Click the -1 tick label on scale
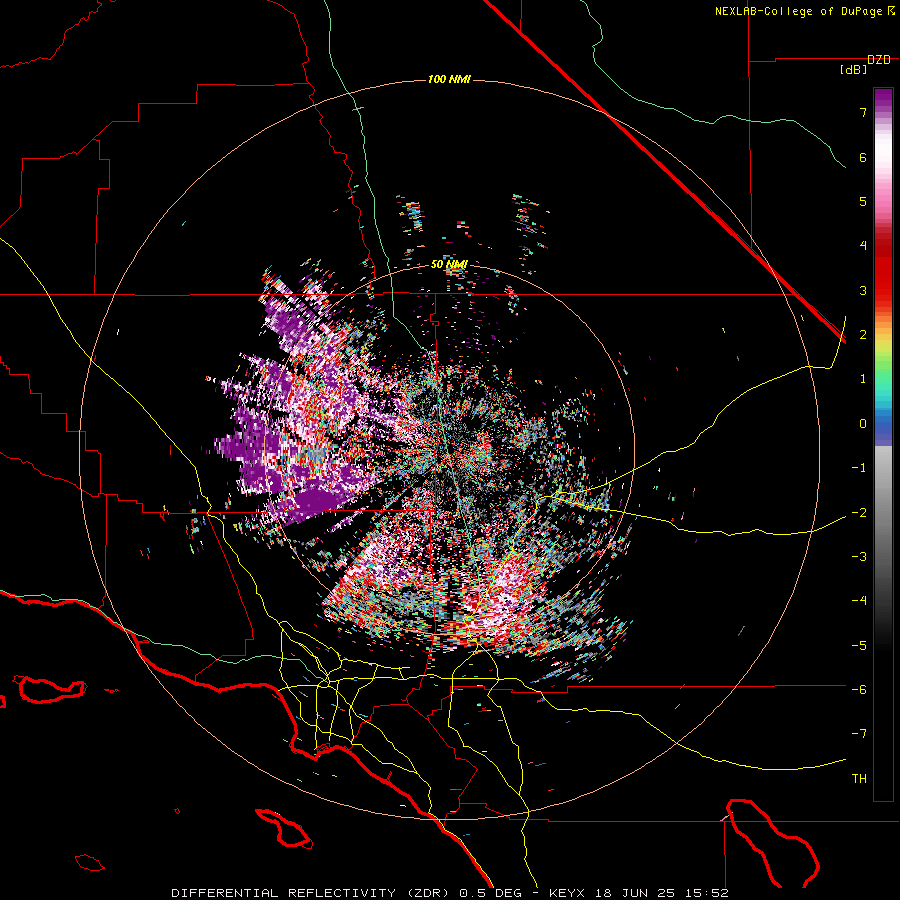The height and width of the screenshot is (900, 900). (x=859, y=468)
